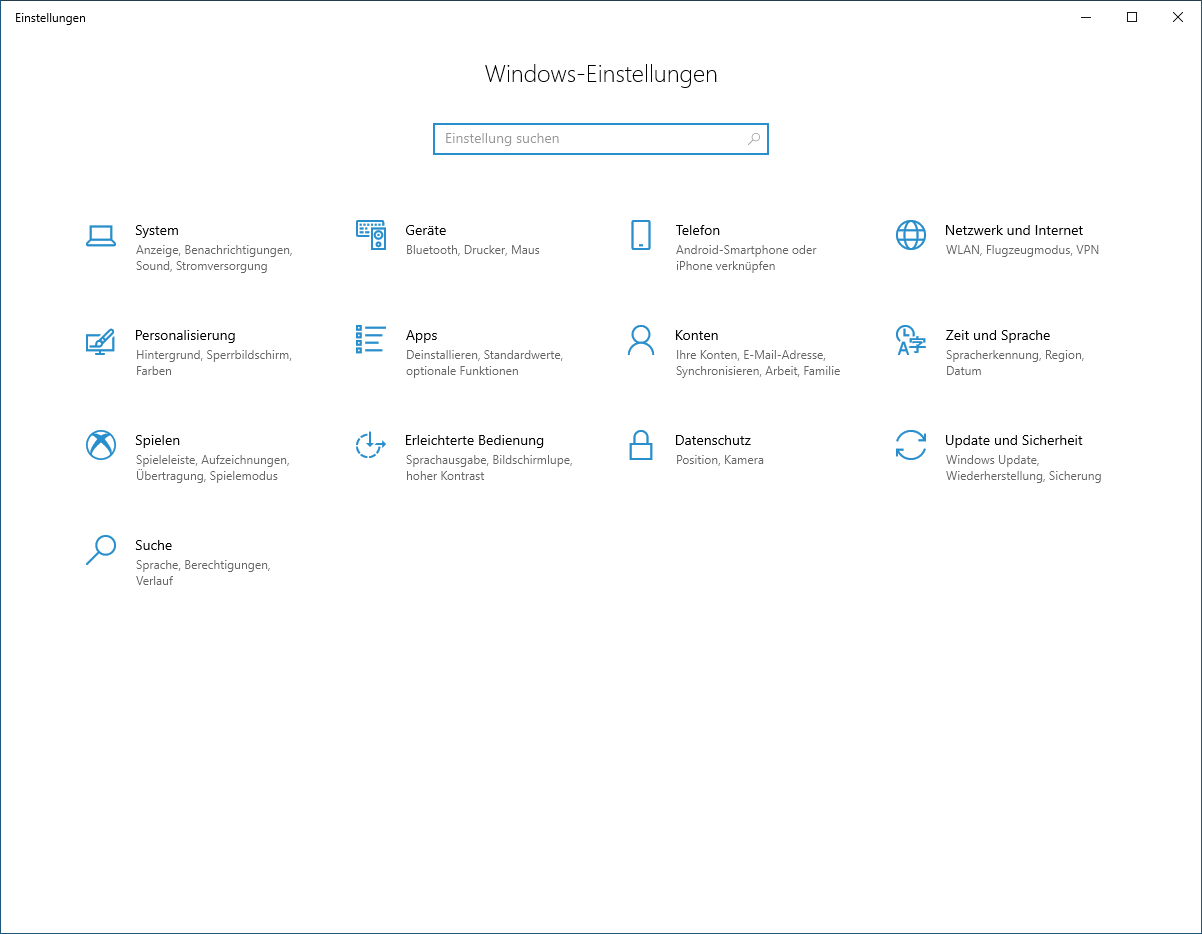This screenshot has width=1202, height=934.
Task: Click 'Deinstallieren, Standardwerte, optionale Funktionen' text
Action: (x=484, y=363)
